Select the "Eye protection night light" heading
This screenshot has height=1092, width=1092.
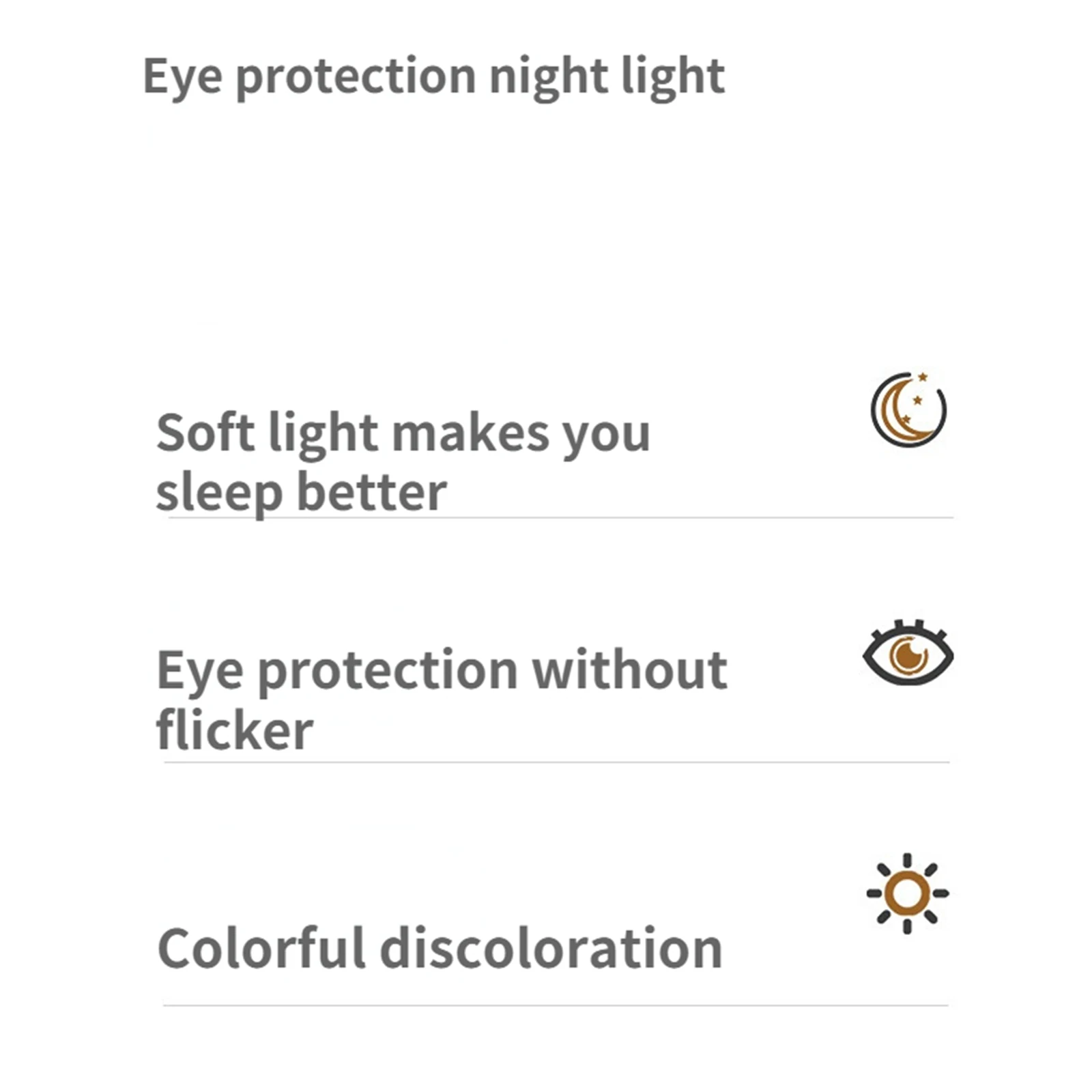click(x=433, y=76)
